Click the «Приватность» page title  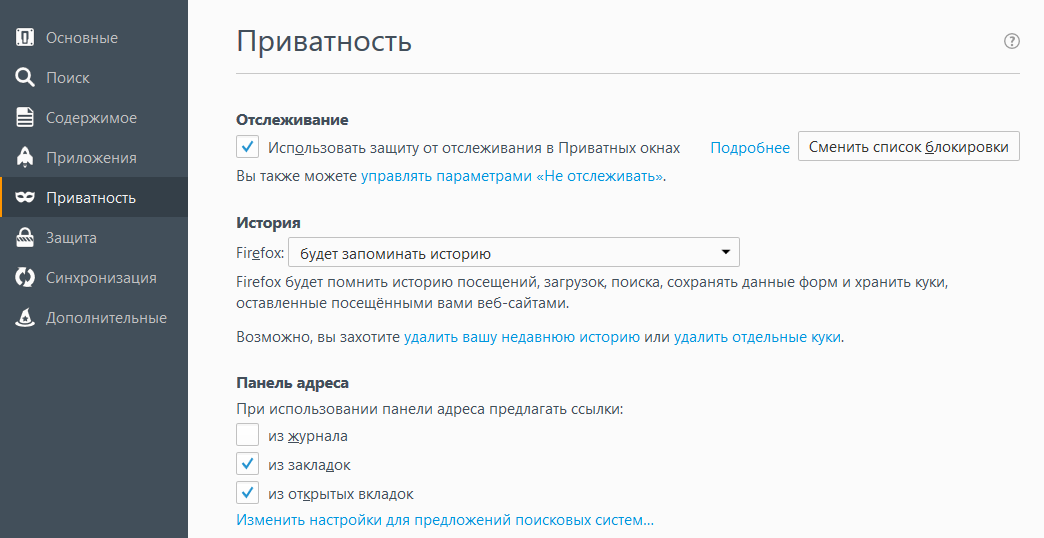pyautogui.click(x=324, y=41)
